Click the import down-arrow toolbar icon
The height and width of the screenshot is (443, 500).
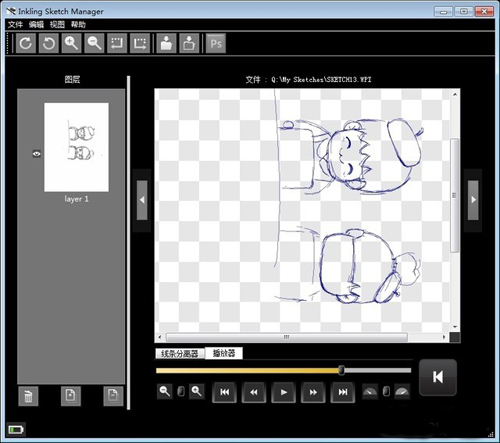pyautogui.click(x=166, y=43)
